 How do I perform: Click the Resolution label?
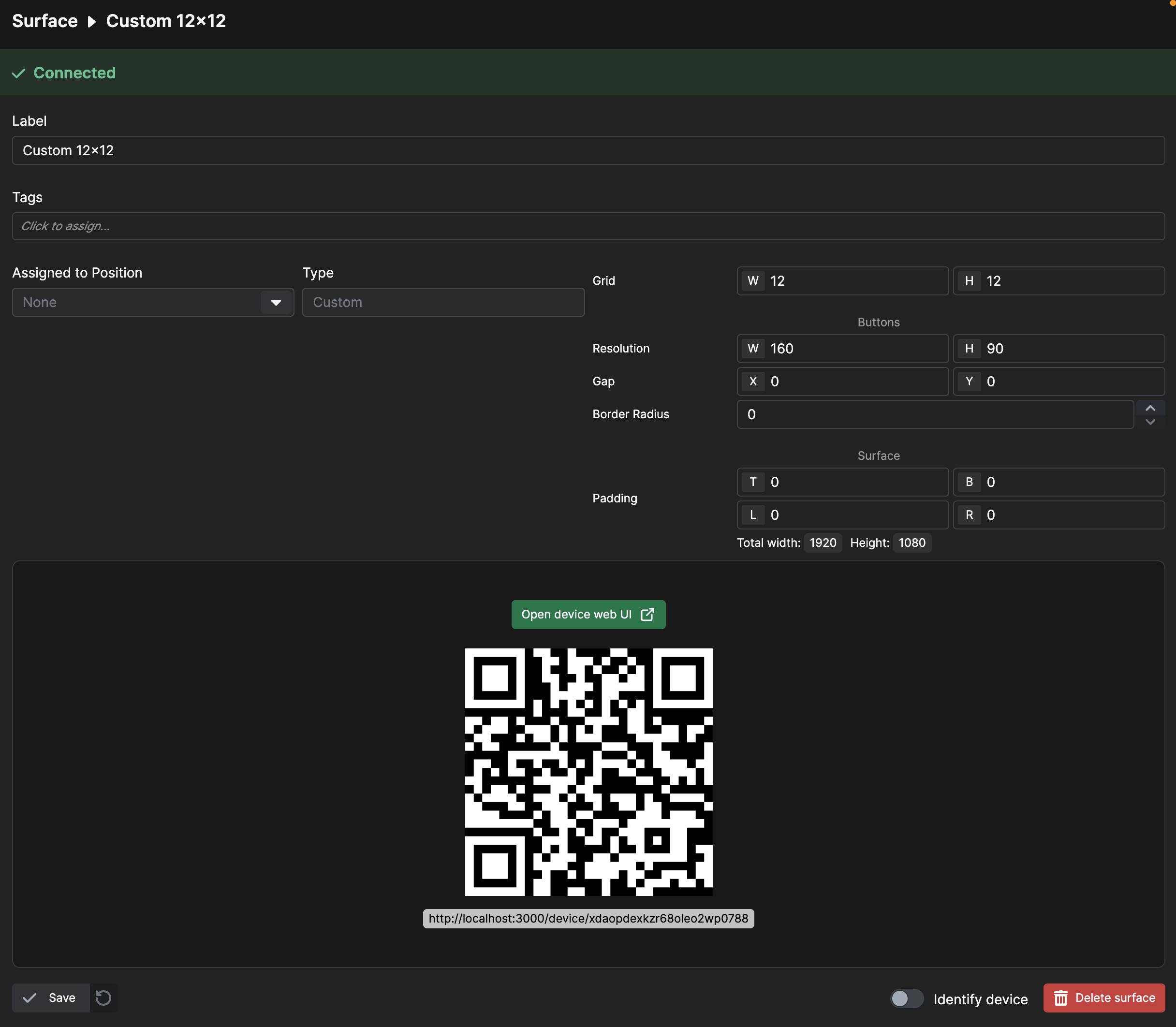tap(621, 349)
